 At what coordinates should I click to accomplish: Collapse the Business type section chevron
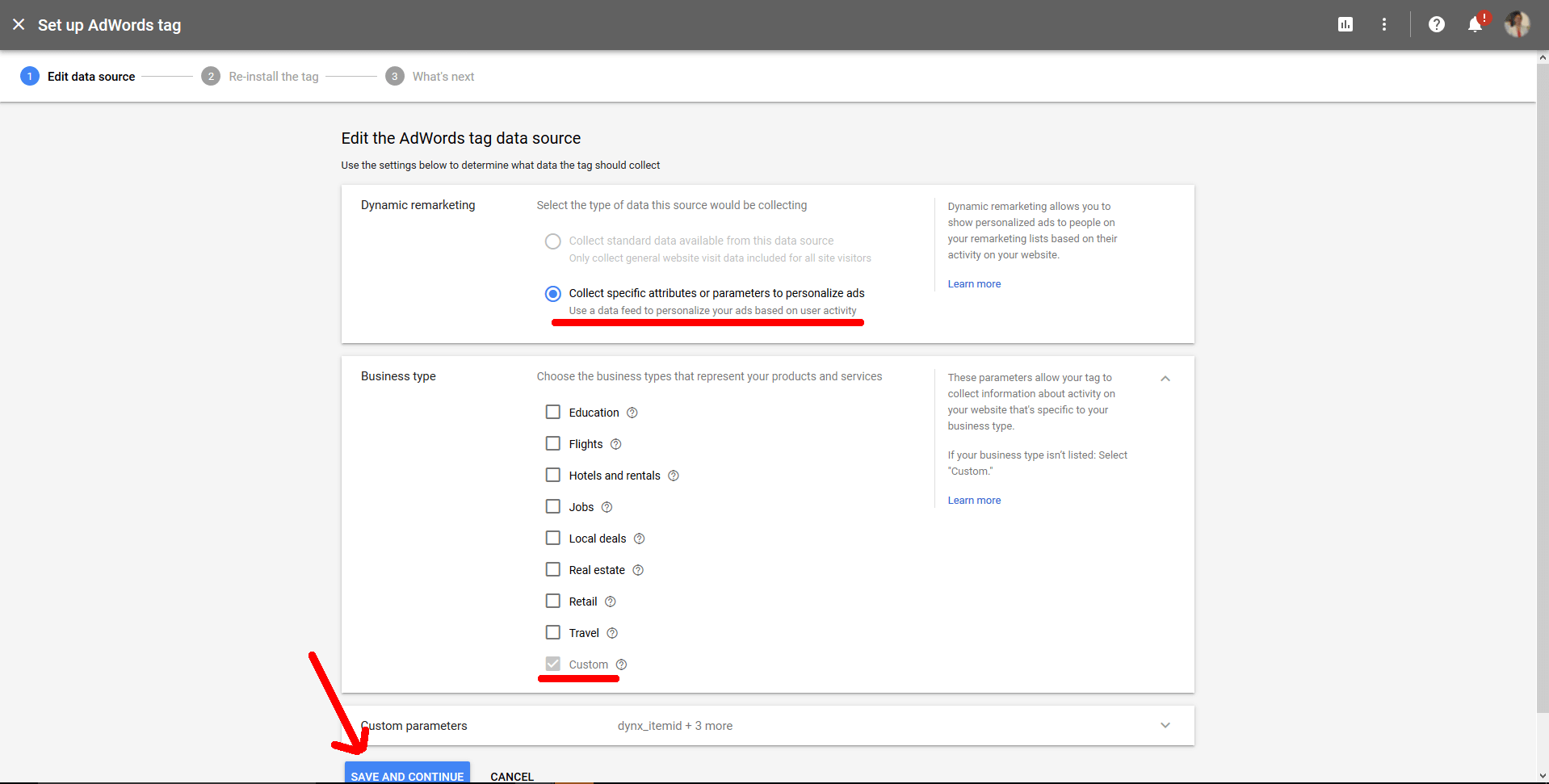(x=1165, y=379)
